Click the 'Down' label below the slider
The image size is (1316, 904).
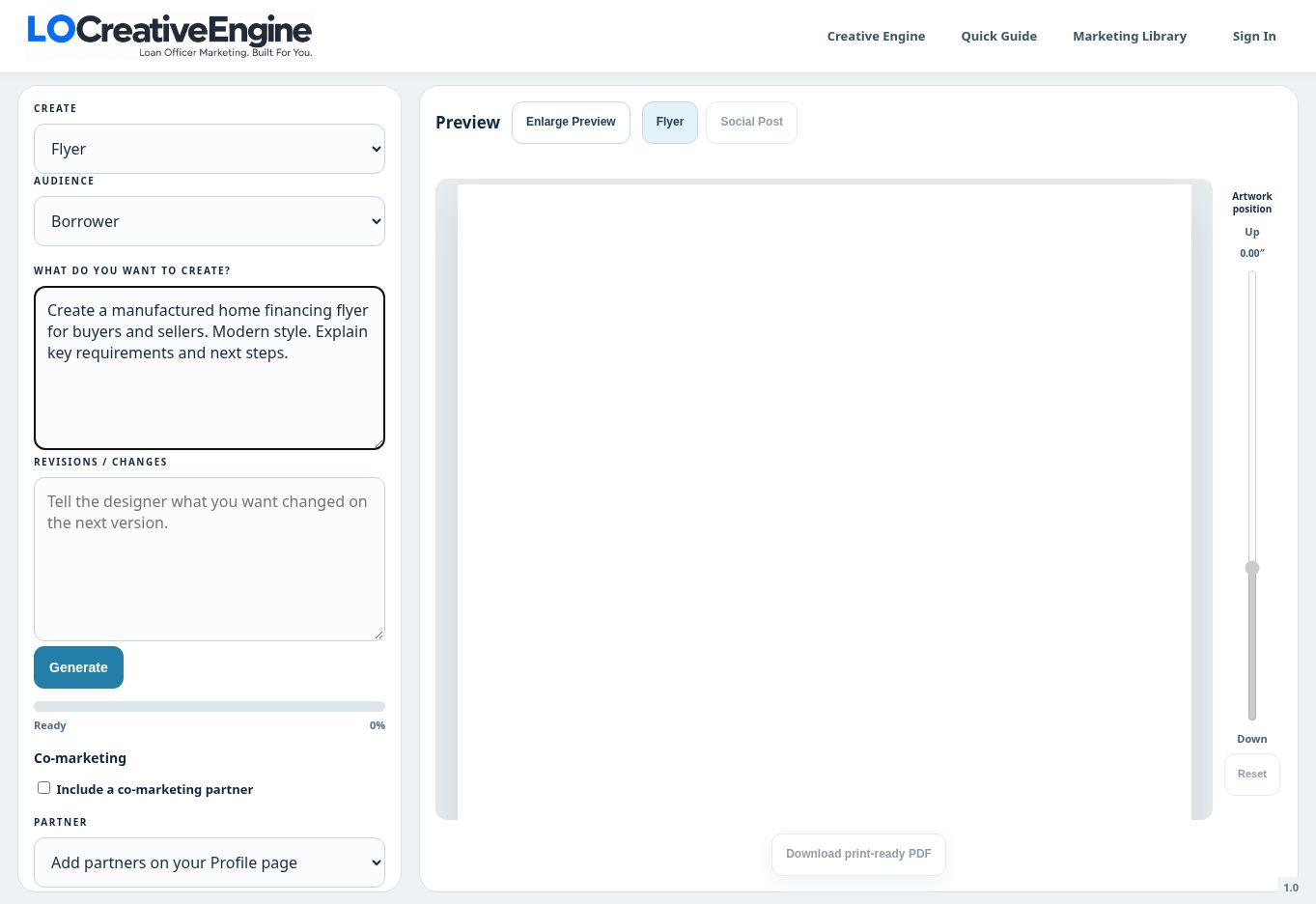click(x=1252, y=739)
